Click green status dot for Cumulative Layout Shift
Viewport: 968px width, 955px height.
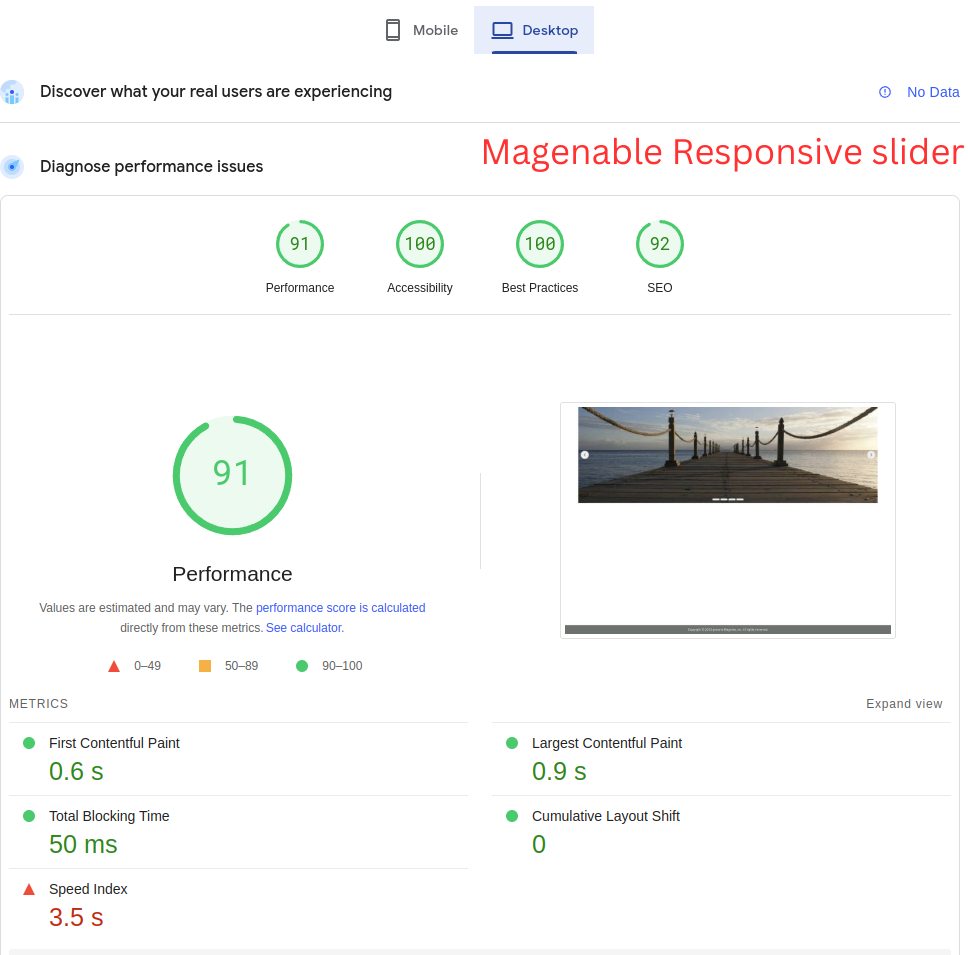(512, 815)
